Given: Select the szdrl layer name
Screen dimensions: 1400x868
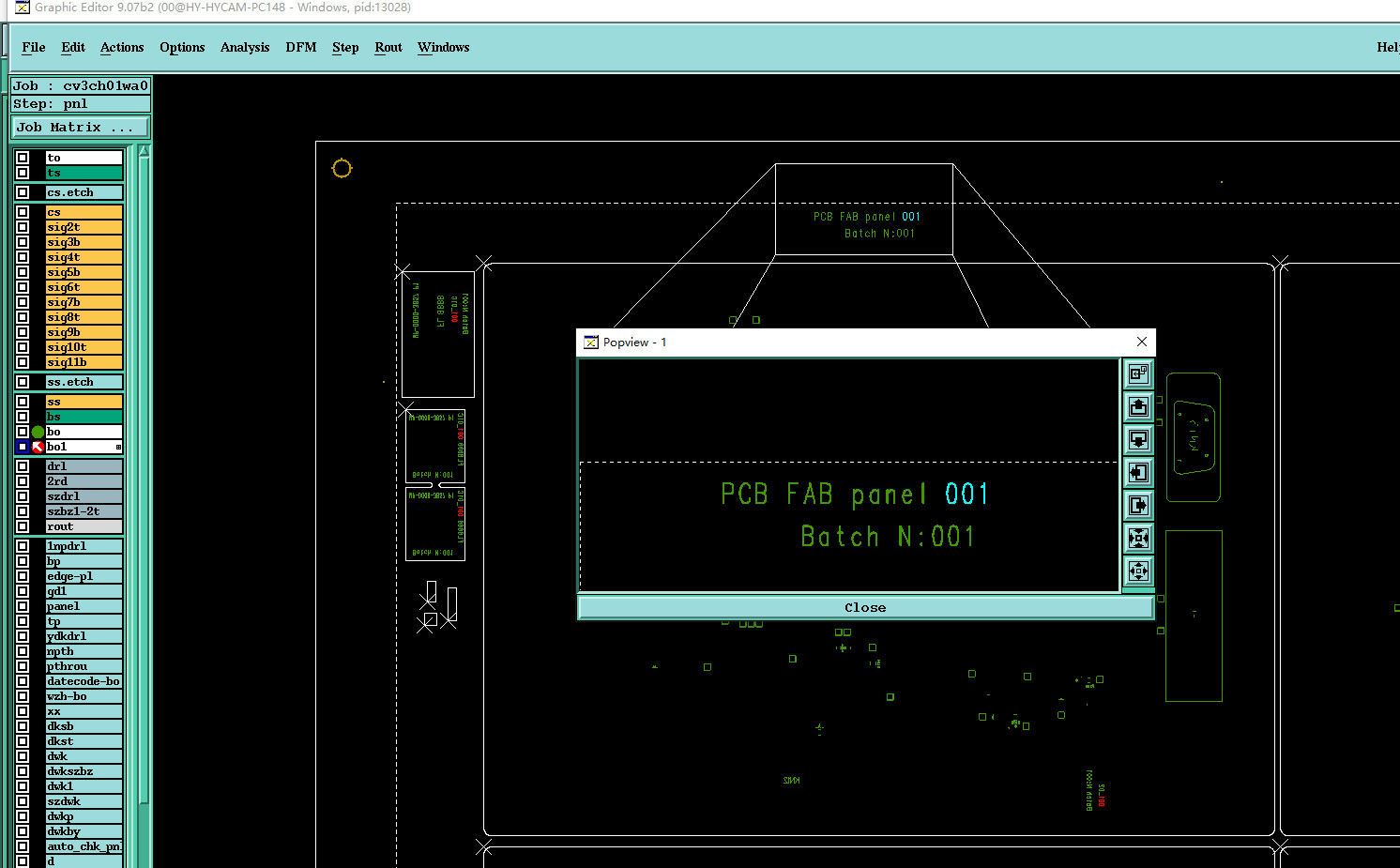Looking at the screenshot, I should tap(84, 496).
